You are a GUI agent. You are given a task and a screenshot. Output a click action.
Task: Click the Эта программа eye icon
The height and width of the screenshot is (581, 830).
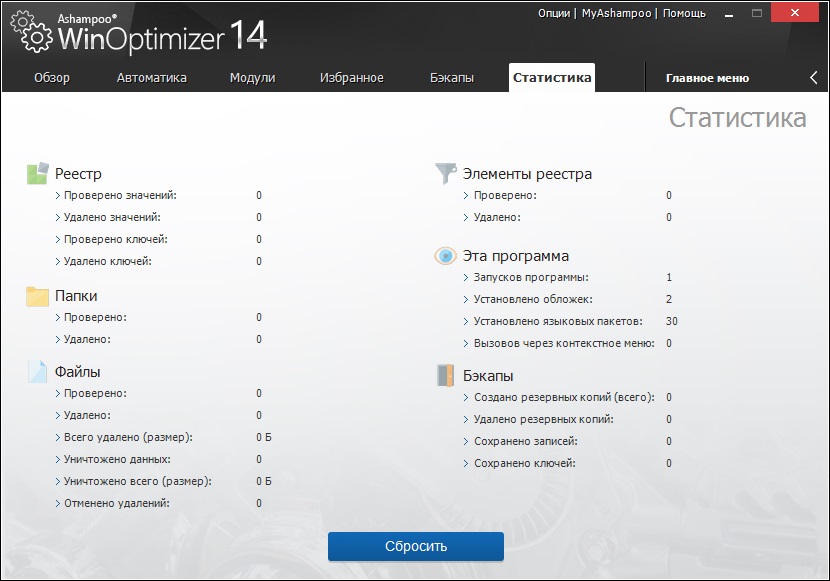coord(446,256)
